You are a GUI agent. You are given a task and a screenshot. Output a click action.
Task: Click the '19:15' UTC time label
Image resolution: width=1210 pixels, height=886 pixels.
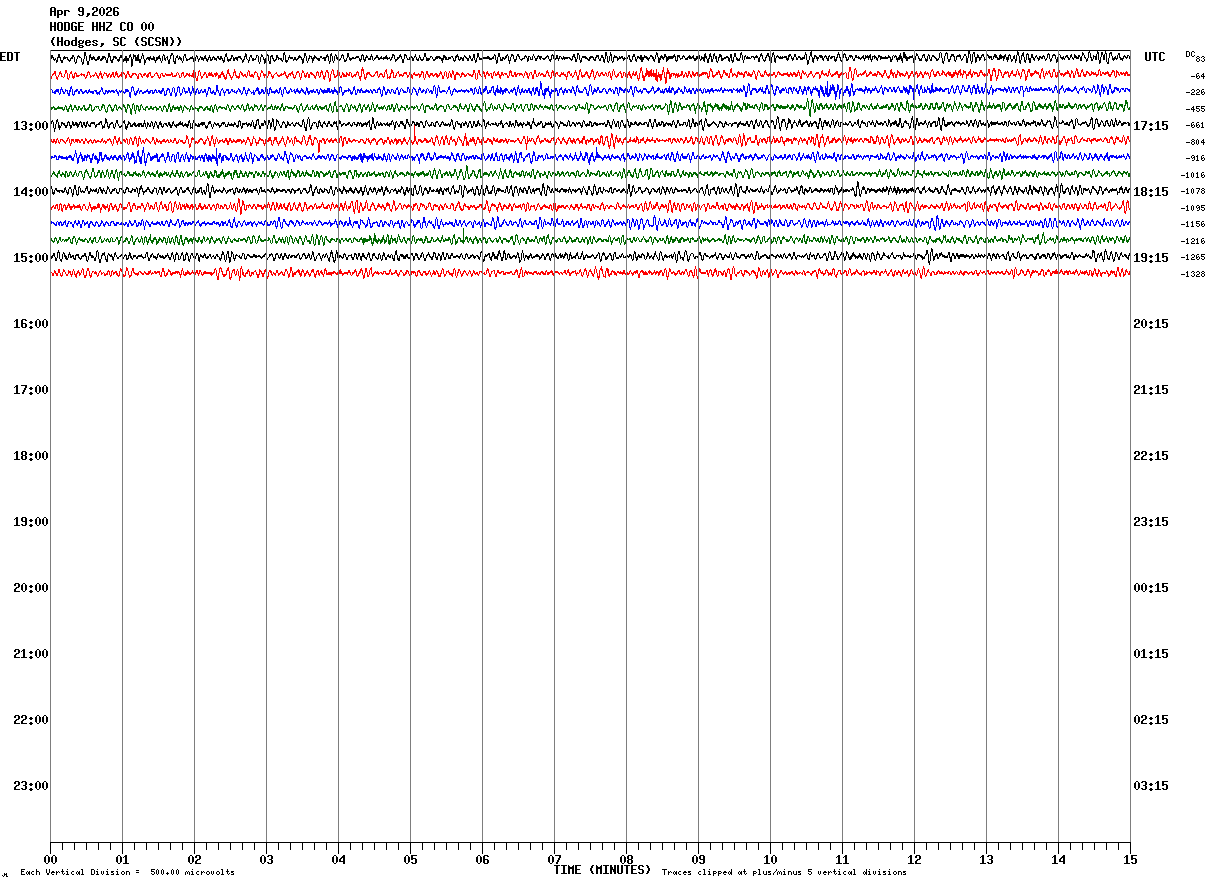(x=1151, y=258)
